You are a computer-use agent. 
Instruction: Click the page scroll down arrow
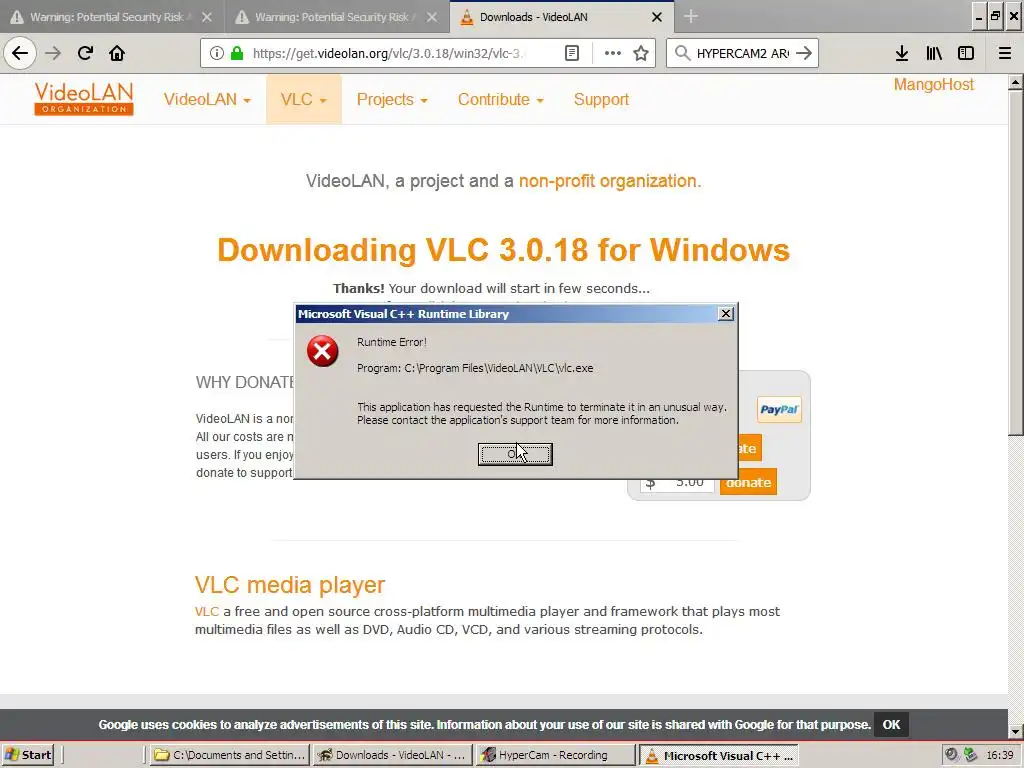pos(1016,731)
